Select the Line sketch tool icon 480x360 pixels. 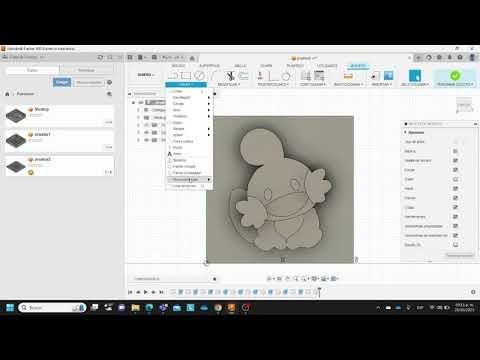tap(173, 76)
